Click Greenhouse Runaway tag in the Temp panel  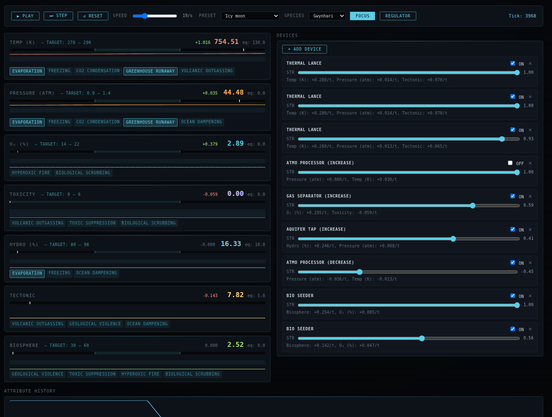pos(150,71)
